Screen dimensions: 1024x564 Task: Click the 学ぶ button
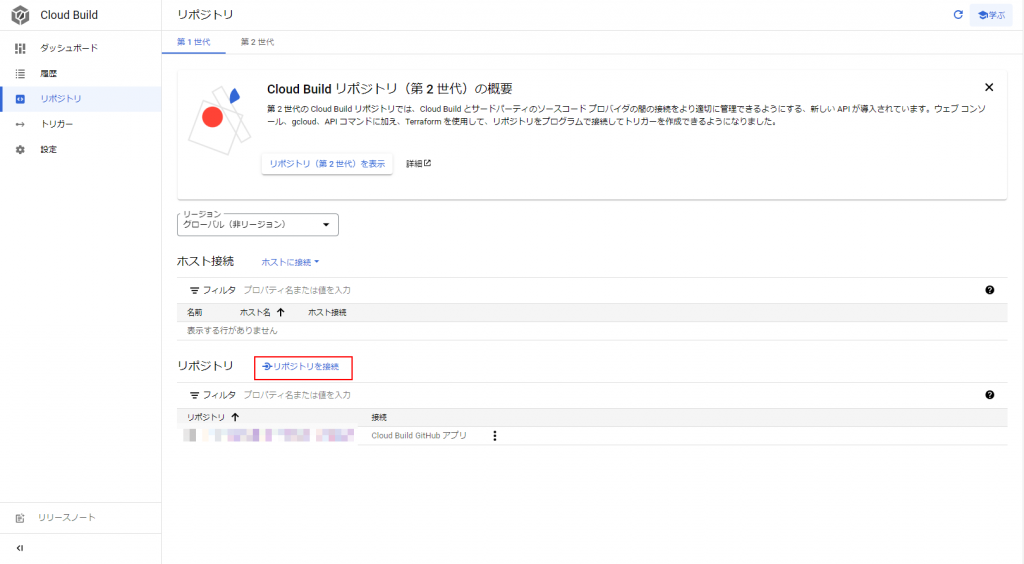click(991, 15)
